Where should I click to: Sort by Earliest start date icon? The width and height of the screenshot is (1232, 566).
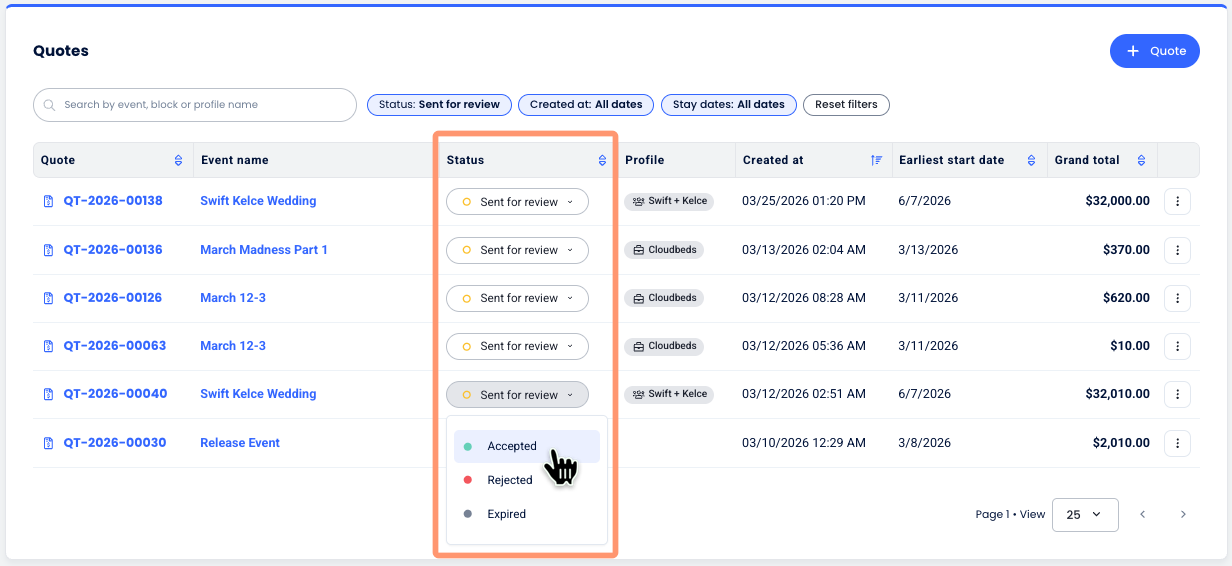tap(1032, 160)
